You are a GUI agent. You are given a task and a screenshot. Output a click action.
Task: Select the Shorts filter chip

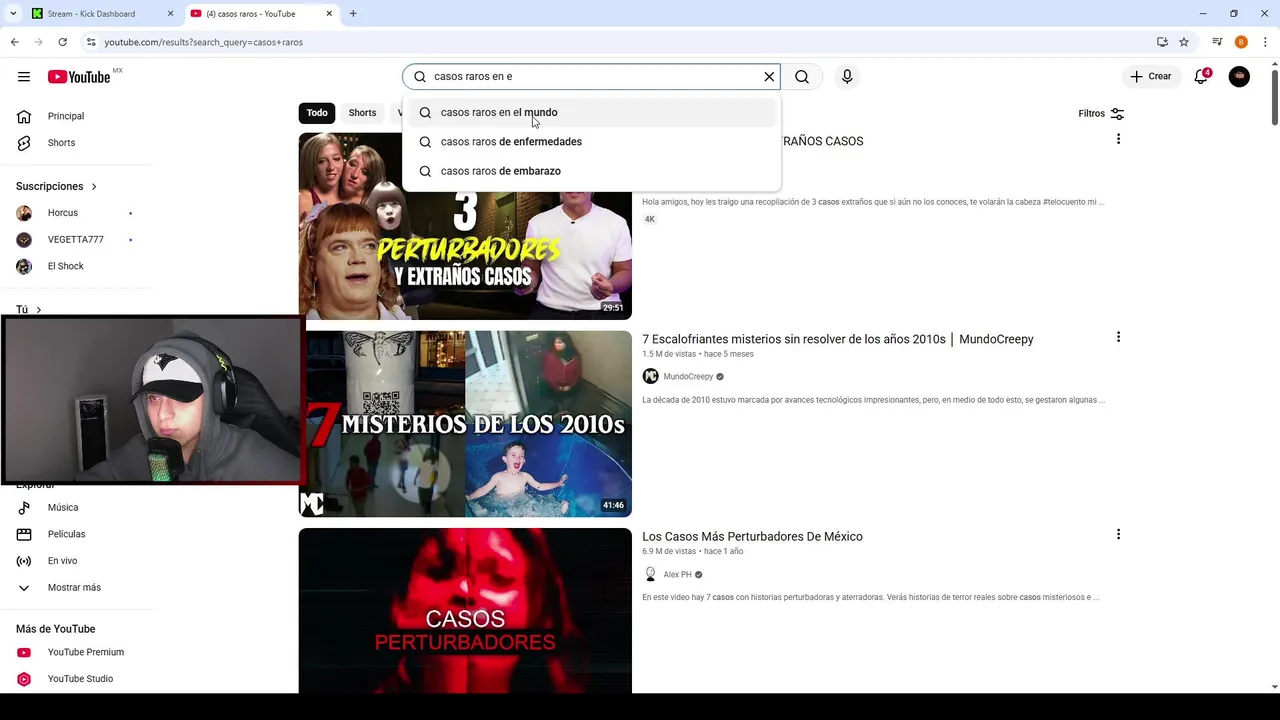pos(362,113)
